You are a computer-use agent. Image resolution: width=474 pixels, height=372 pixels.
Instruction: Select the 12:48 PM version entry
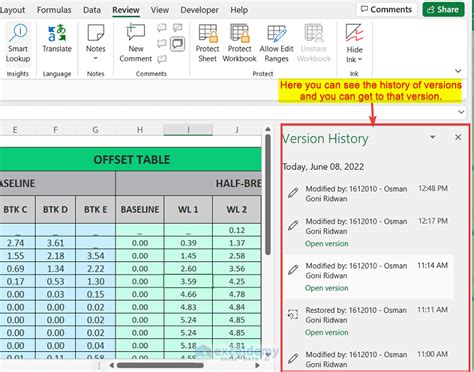[x=368, y=194]
